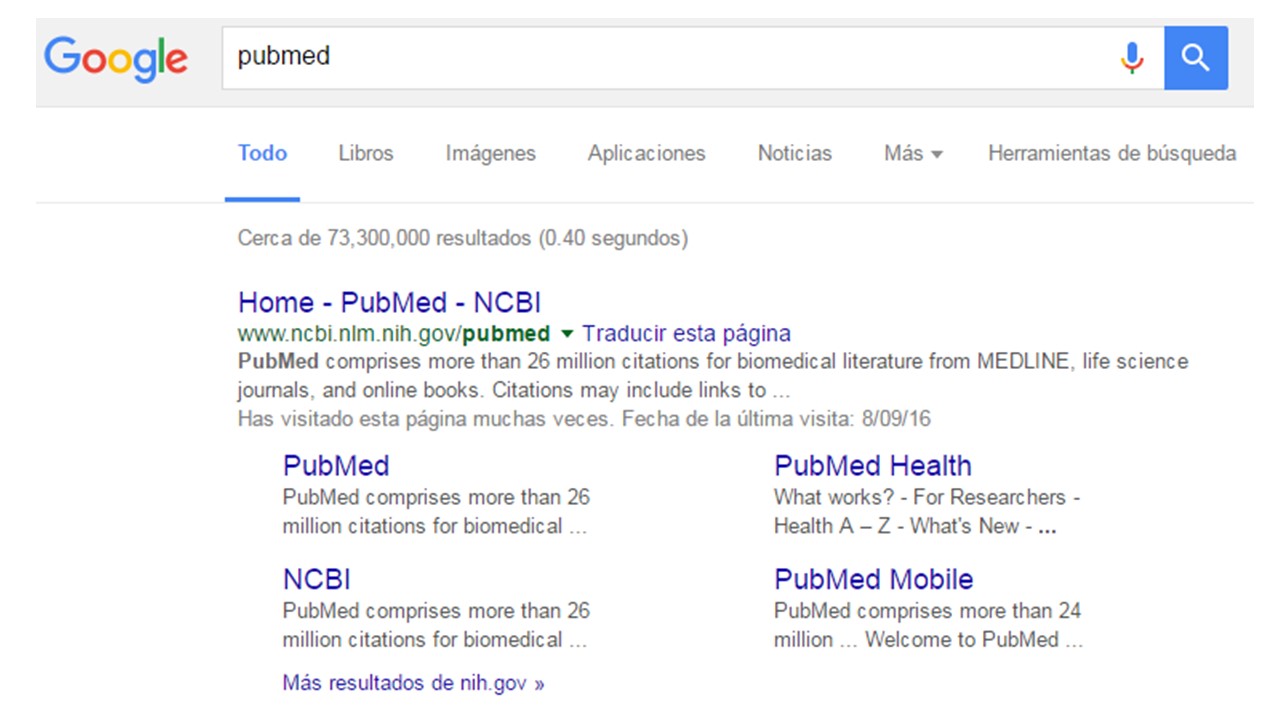Open the Noticias tab
Image resolution: width=1280 pixels, height=720 pixels.
pyautogui.click(x=795, y=153)
